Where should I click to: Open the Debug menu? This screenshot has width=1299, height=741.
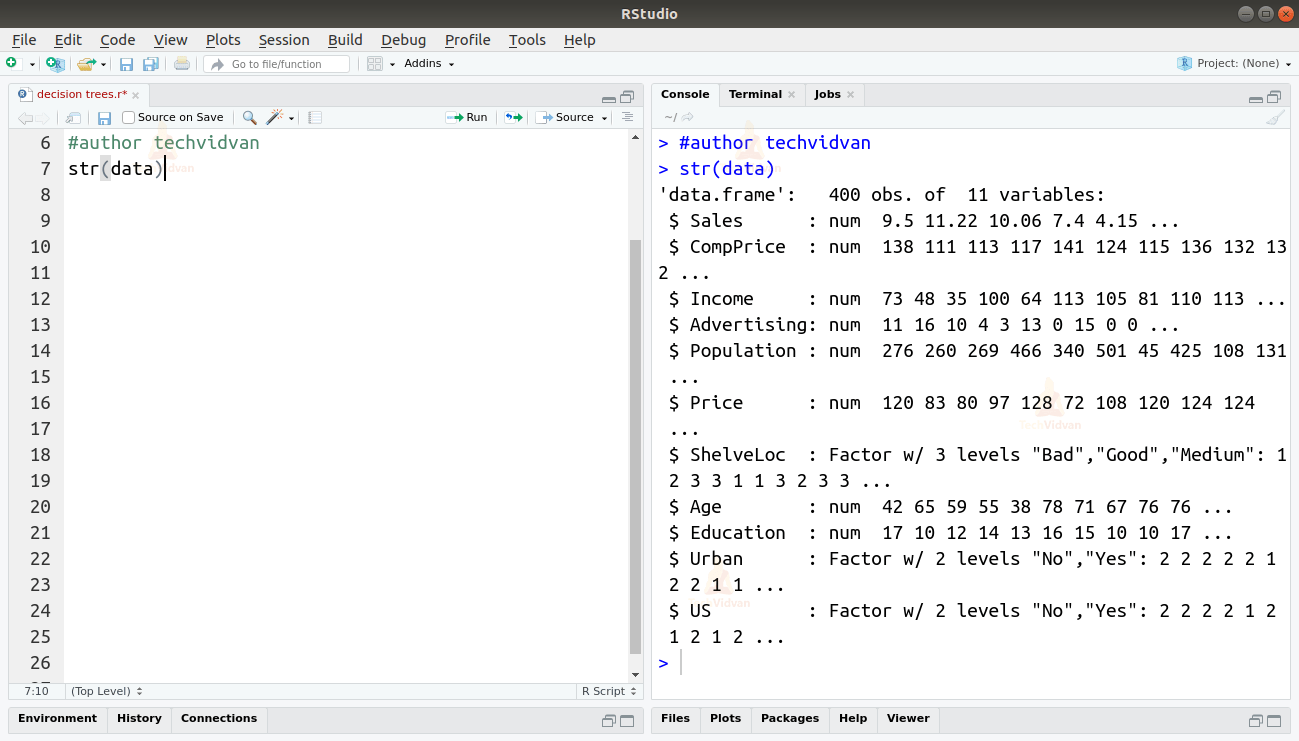pos(403,40)
